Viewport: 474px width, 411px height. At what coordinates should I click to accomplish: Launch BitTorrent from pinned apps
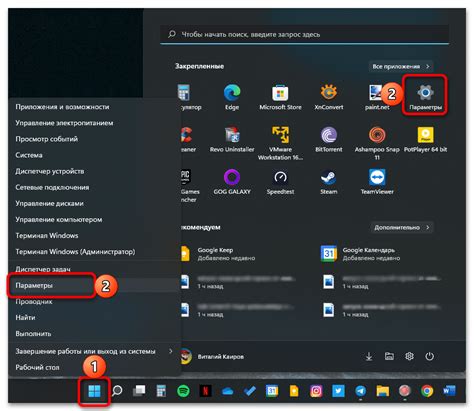click(x=329, y=139)
